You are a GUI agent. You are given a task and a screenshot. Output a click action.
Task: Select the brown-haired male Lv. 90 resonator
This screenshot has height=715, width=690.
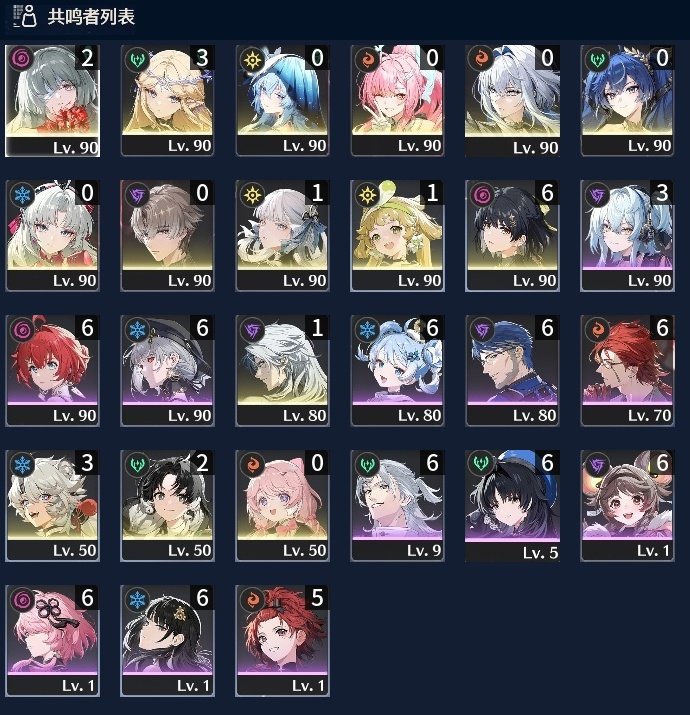(167, 235)
